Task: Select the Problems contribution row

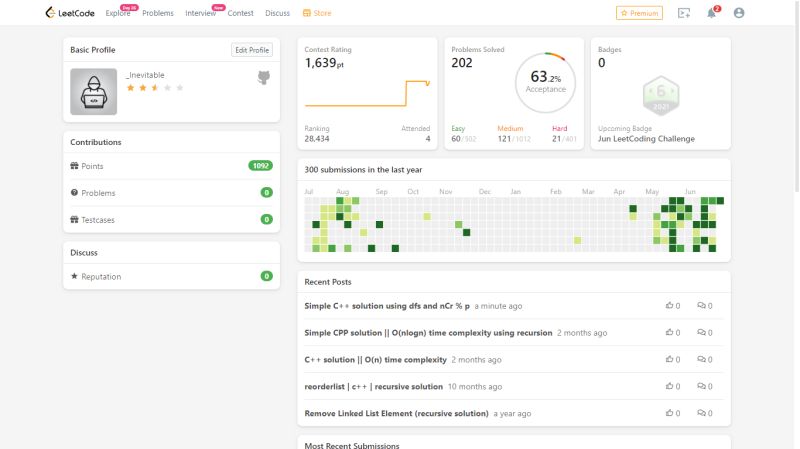Action: click(x=171, y=193)
